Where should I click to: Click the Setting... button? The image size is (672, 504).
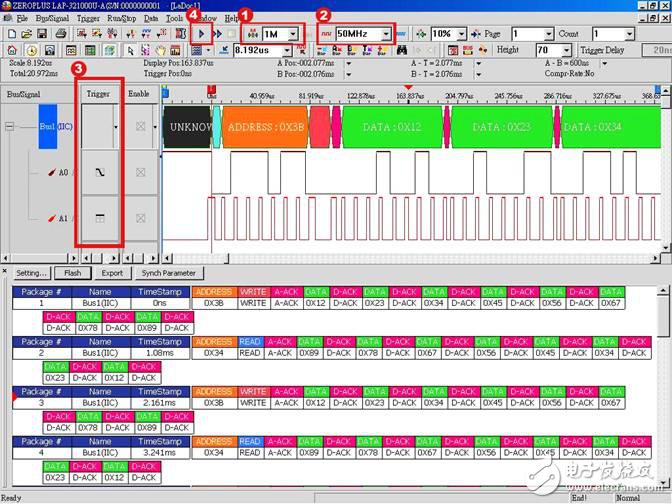31,273
